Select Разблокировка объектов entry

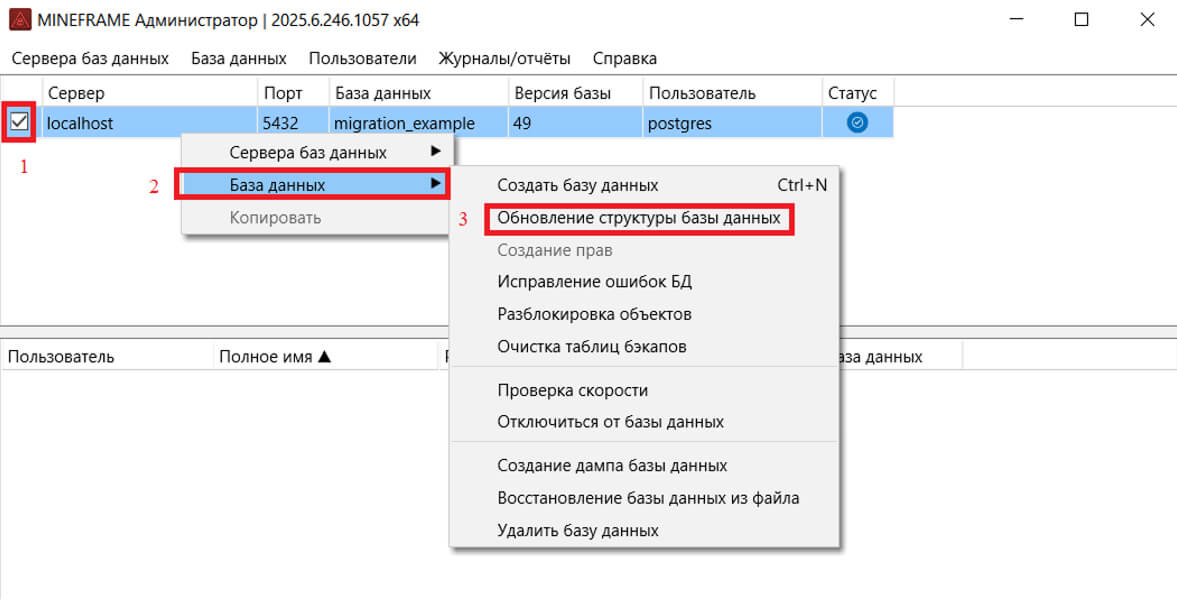(644, 314)
